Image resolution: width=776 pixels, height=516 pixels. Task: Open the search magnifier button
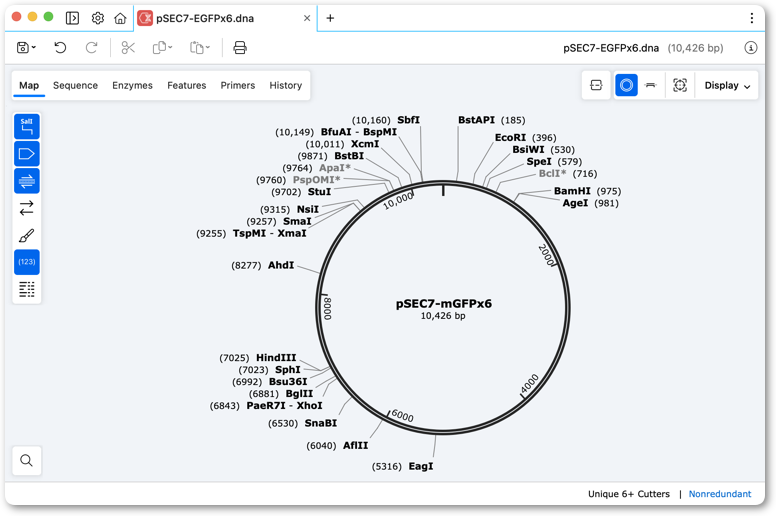click(x=27, y=461)
